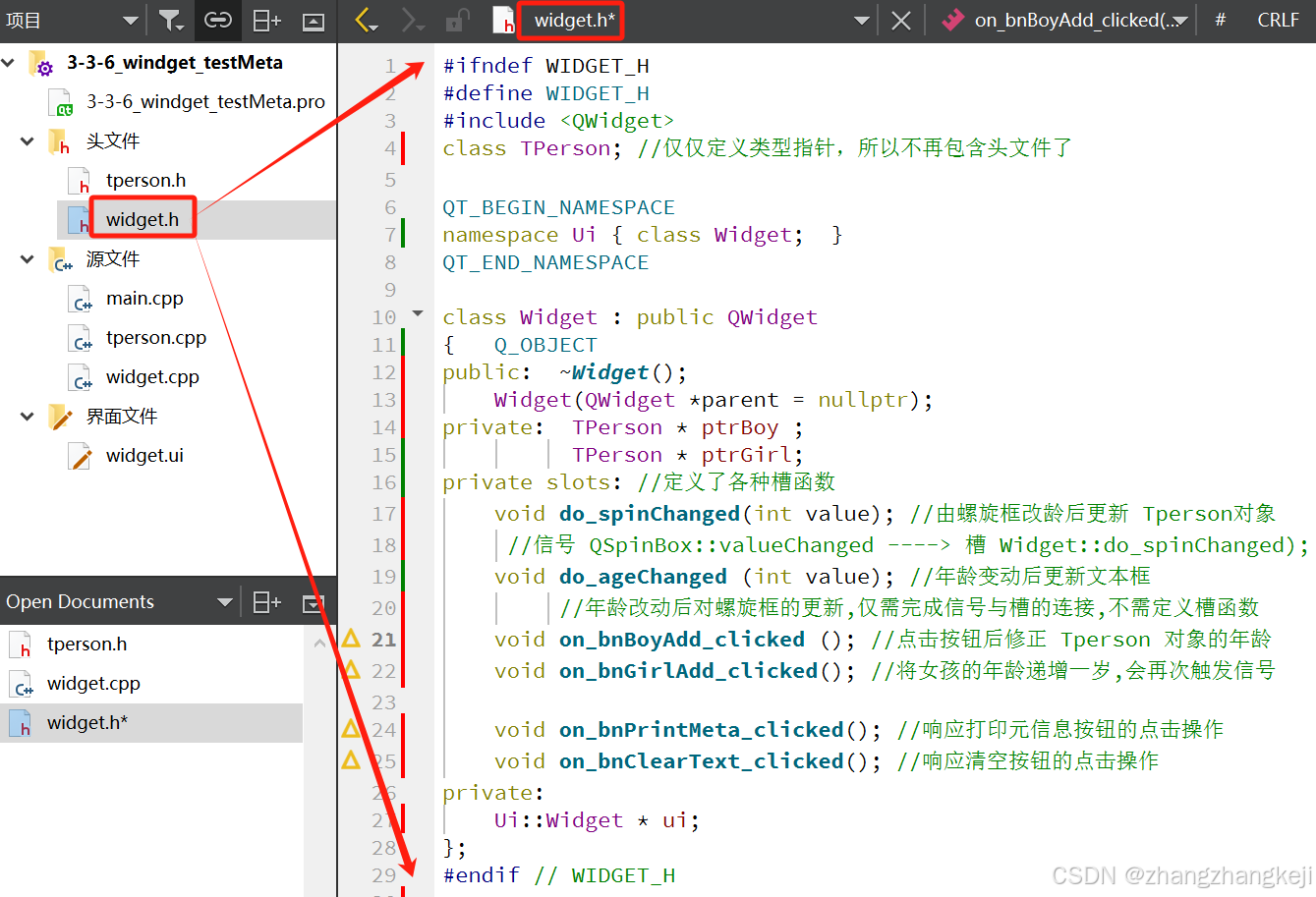1316x897 pixels.
Task: Open tperson.cpp in project tree
Action: 156,338
